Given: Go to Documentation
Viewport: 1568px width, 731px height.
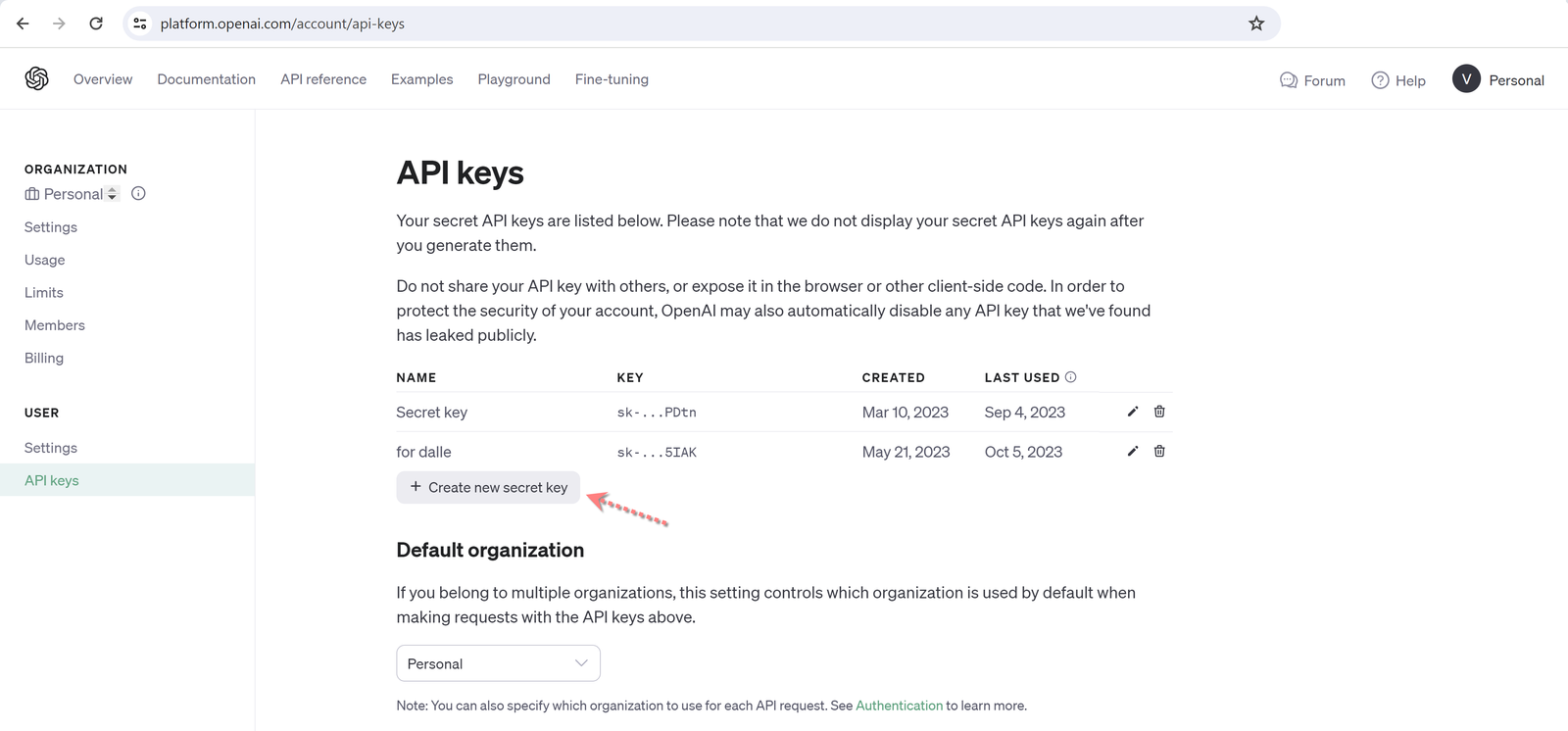Looking at the screenshot, I should (x=206, y=79).
